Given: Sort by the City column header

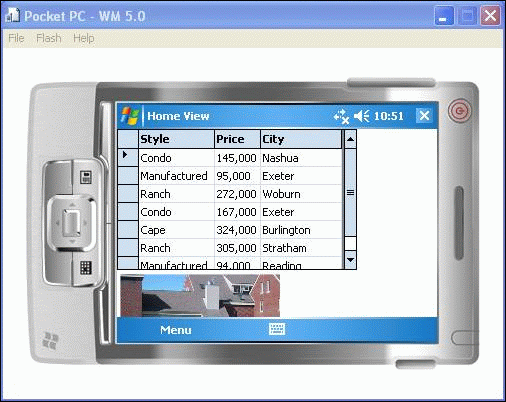Looking at the screenshot, I should pyautogui.click(x=301, y=139).
